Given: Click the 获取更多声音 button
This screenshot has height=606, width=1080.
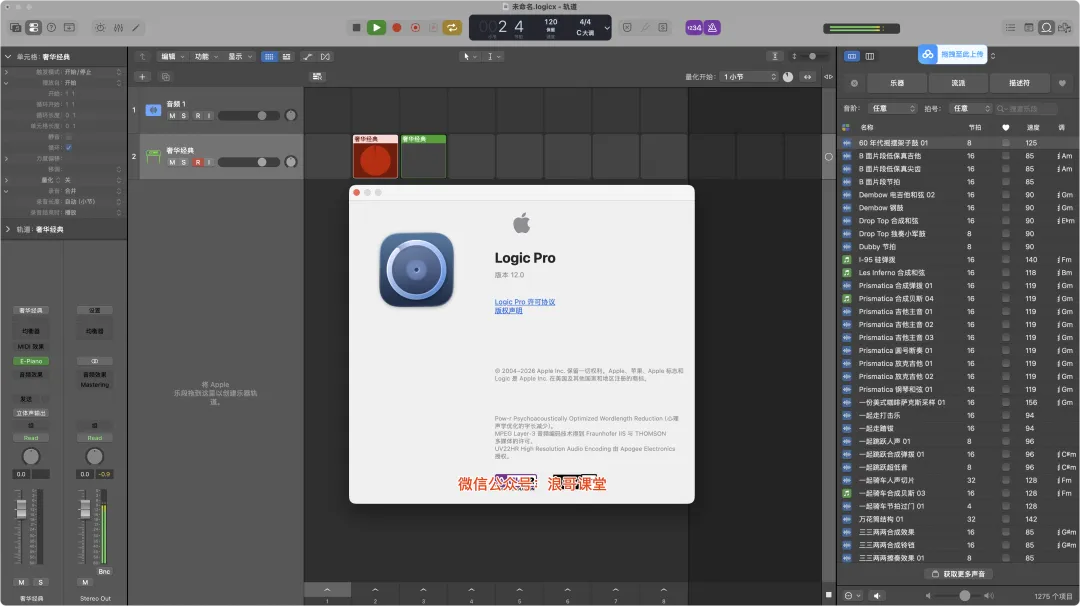Looking at the screenshot, I should (x=958, y=574).
